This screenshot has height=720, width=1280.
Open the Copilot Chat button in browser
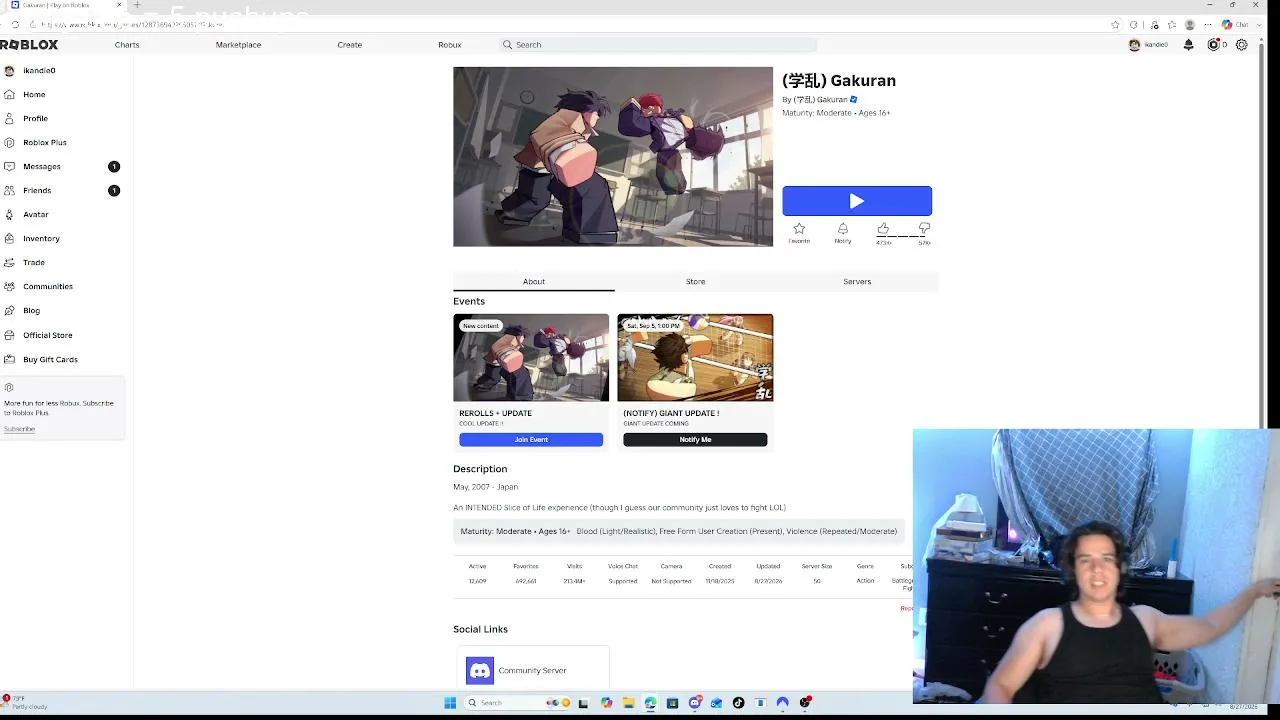1235,24
